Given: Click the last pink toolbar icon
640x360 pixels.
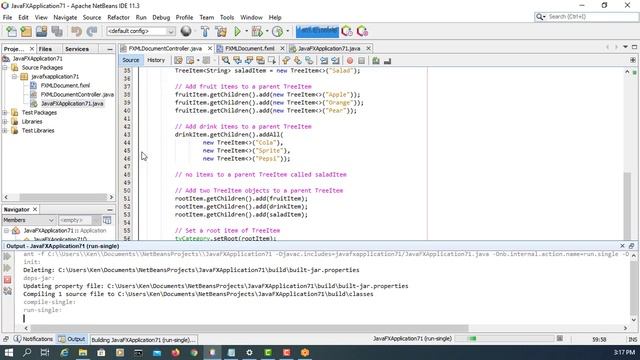Looking at the screenshot, I should pyautogui.click(x=362, y=31).
